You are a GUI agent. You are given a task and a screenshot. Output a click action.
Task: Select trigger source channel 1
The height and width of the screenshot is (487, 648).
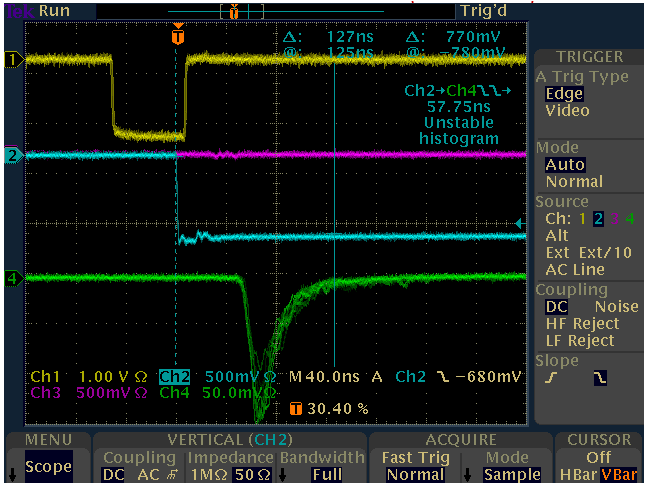pyautogui.click(x=582, y=219)
